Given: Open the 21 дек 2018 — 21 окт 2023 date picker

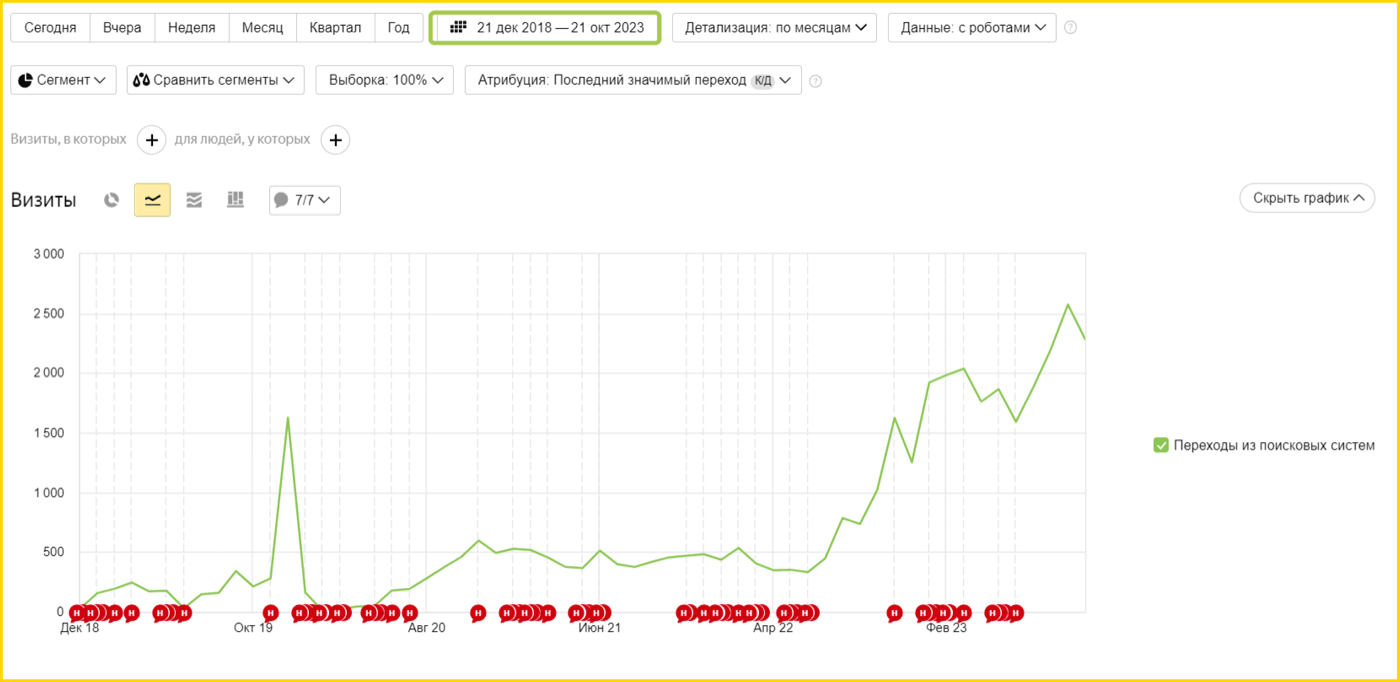Looking at the screenshot, I should point(546,28).
